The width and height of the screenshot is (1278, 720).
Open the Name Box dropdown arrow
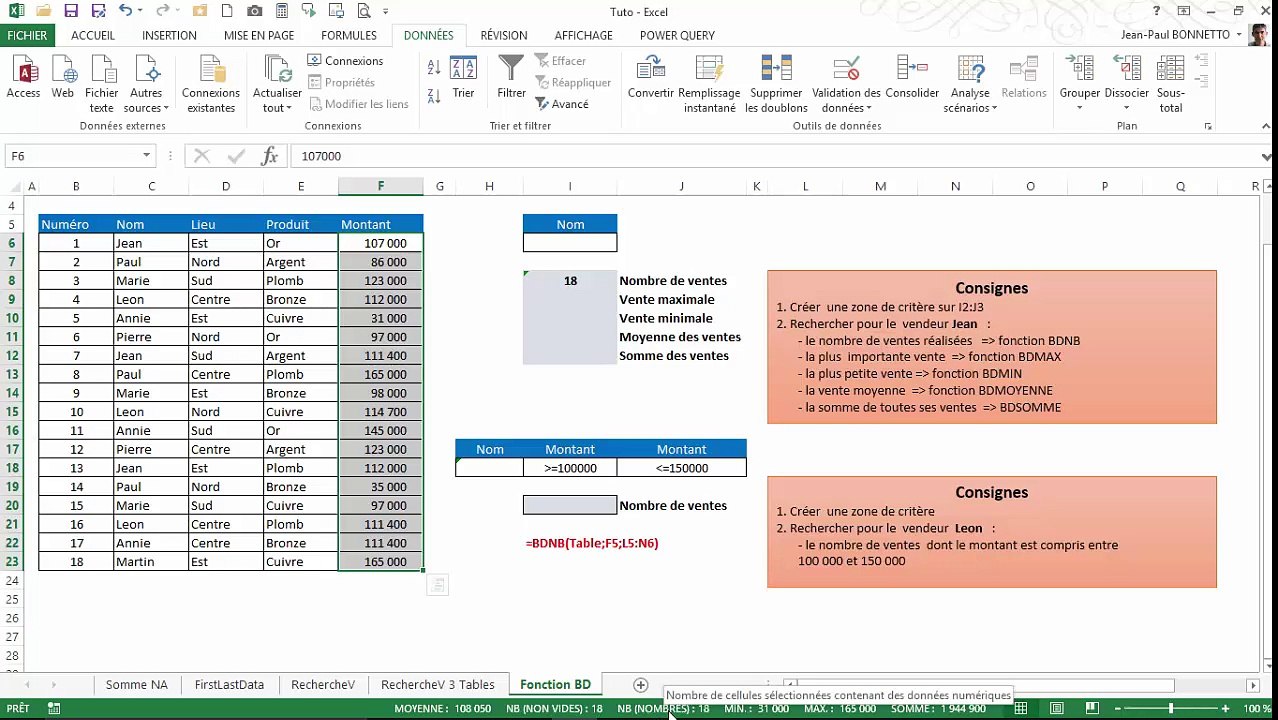[x=147, y=156]
